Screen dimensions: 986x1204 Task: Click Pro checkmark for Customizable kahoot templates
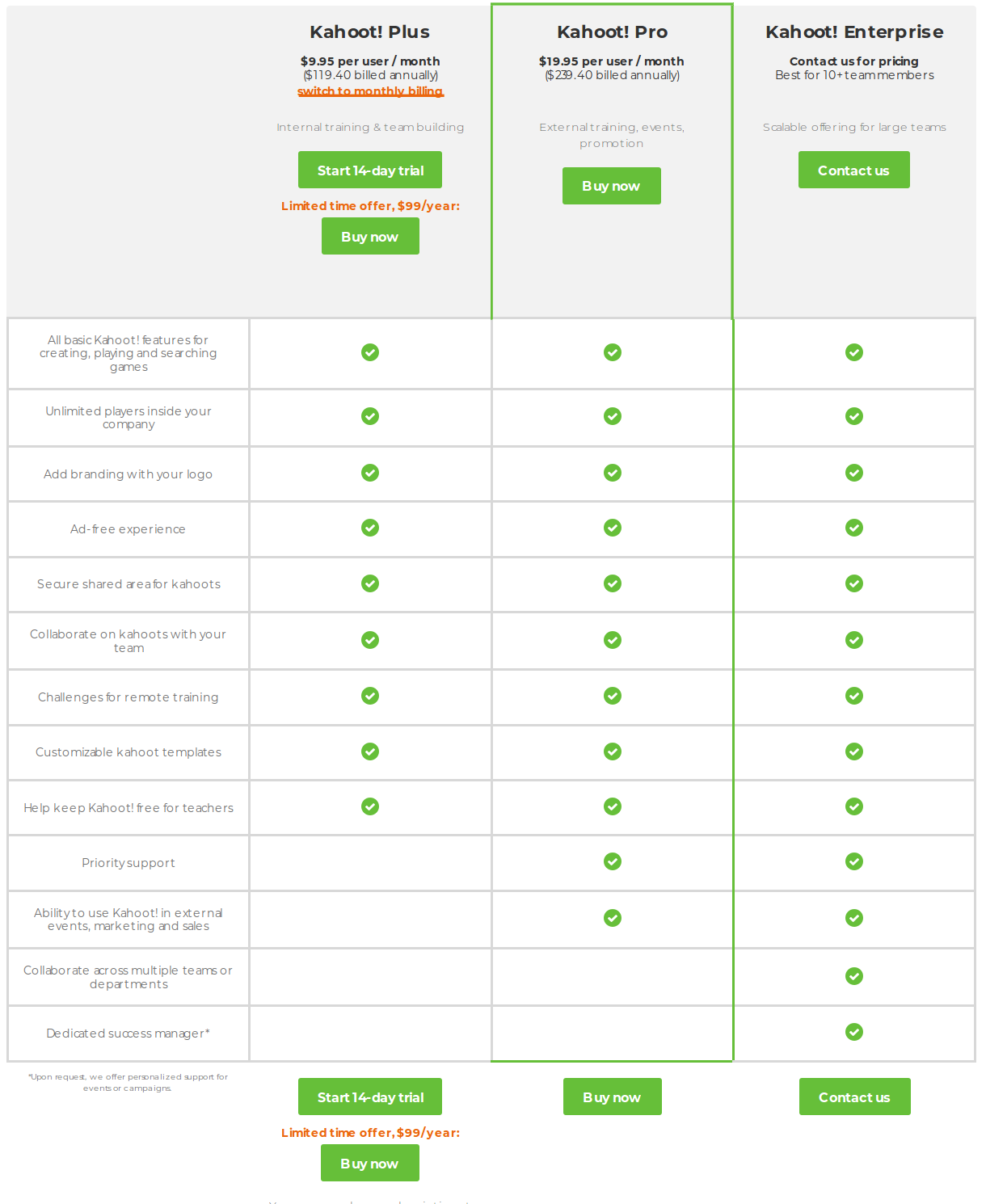(x=613, y=751)
